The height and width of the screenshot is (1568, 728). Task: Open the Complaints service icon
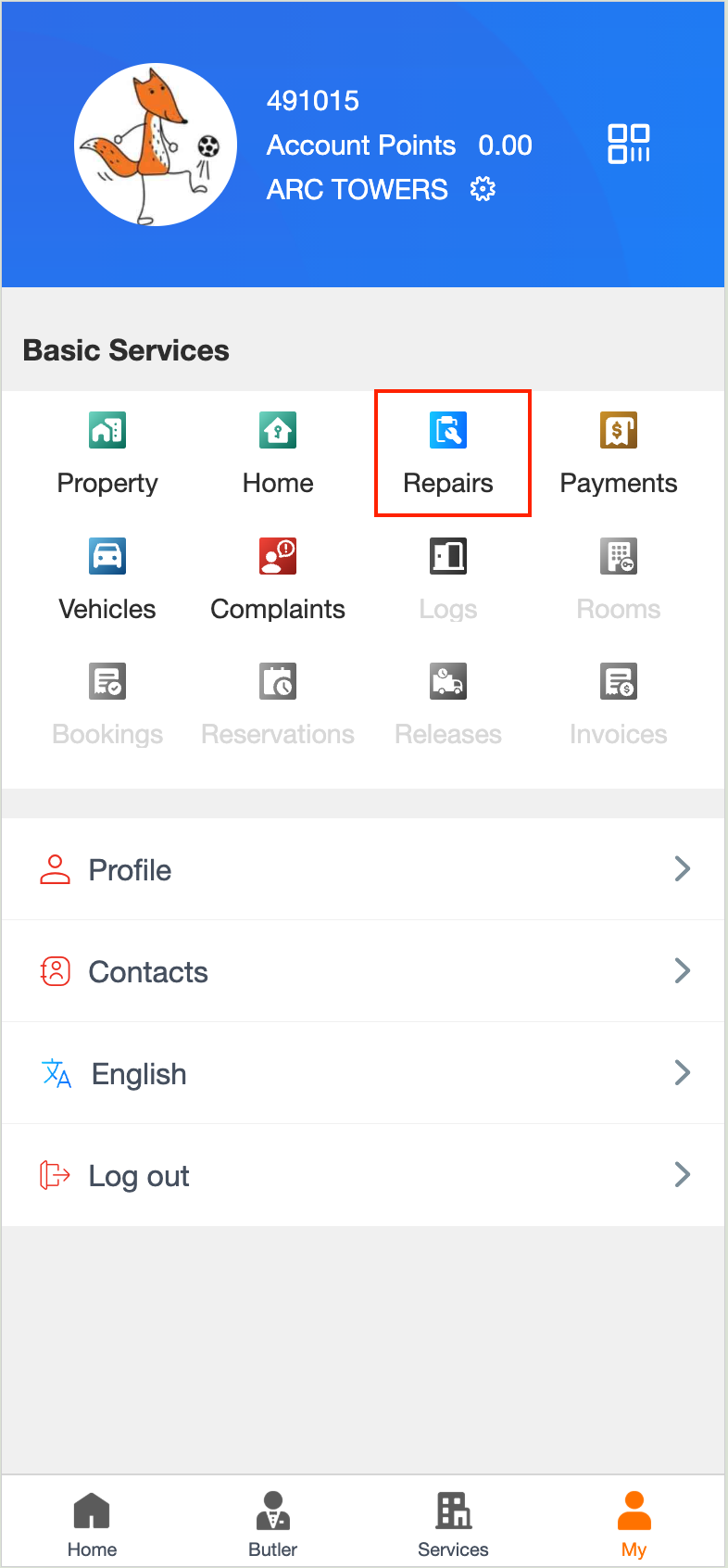point(278,557)
